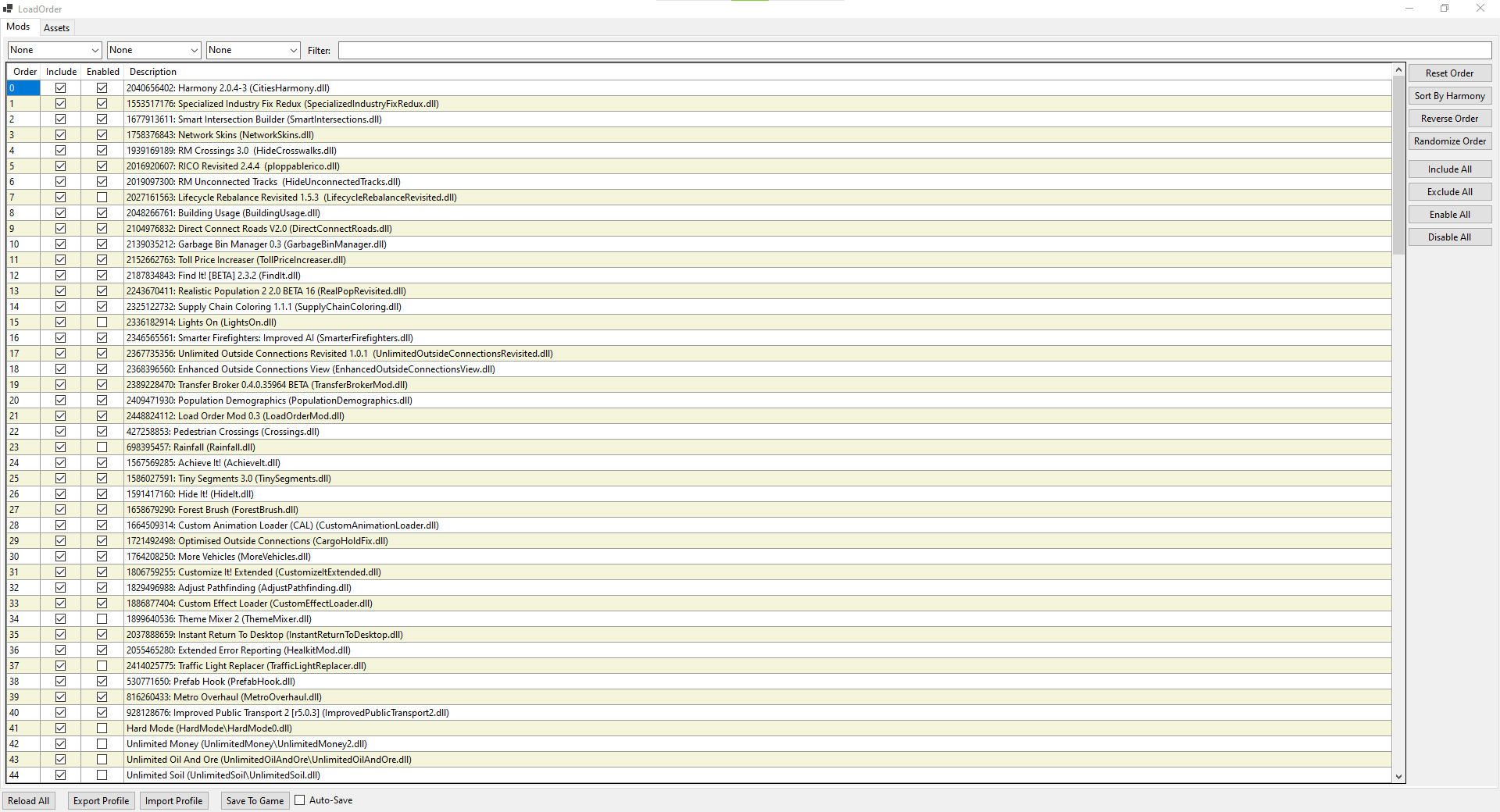Screen dimensions: 1500x812
Task: Open the None dropdown beside the Filter label
Action: coord(253,50)
